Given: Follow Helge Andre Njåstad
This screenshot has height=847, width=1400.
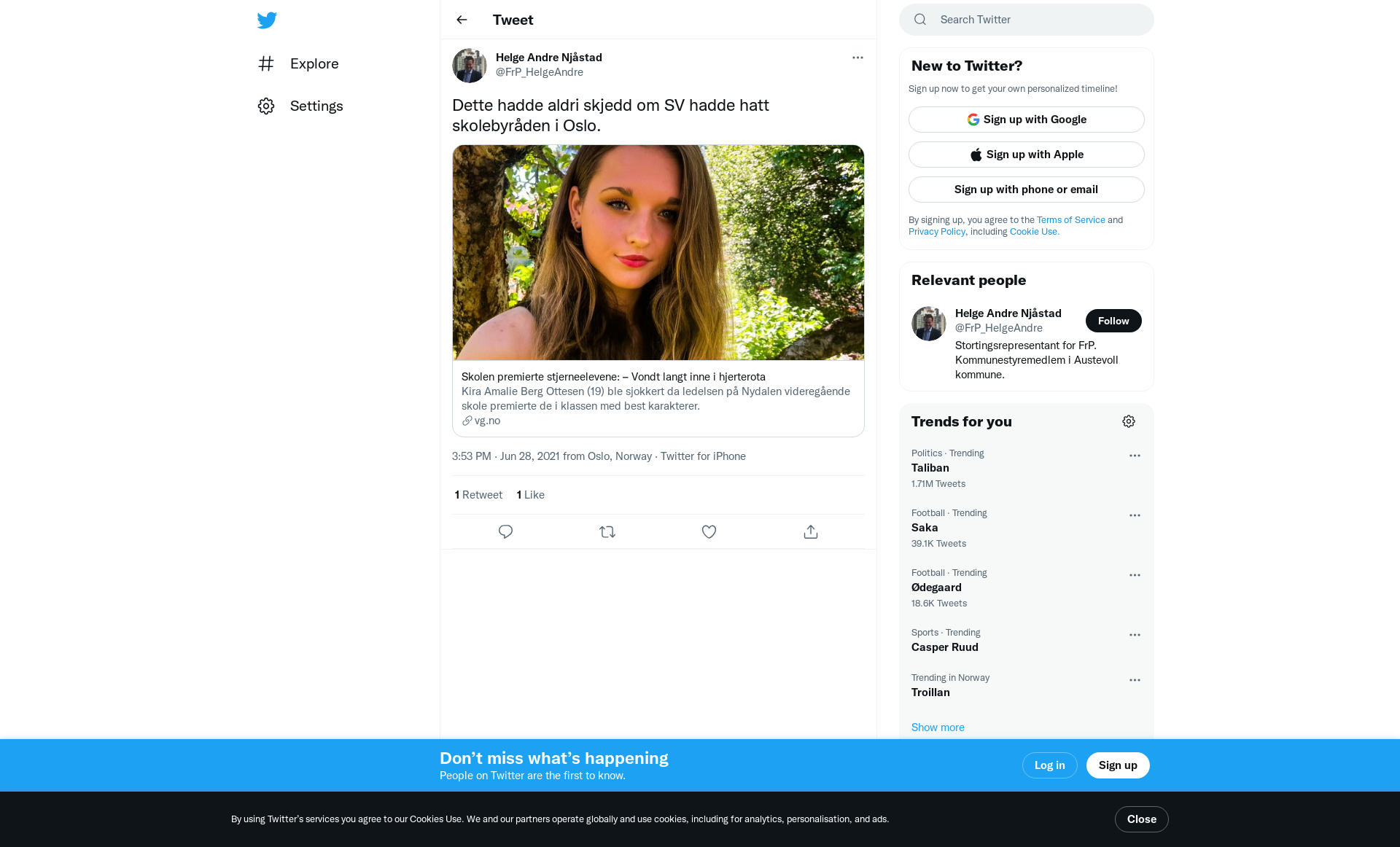Looking at the screenshot, I should [1113, 321].
